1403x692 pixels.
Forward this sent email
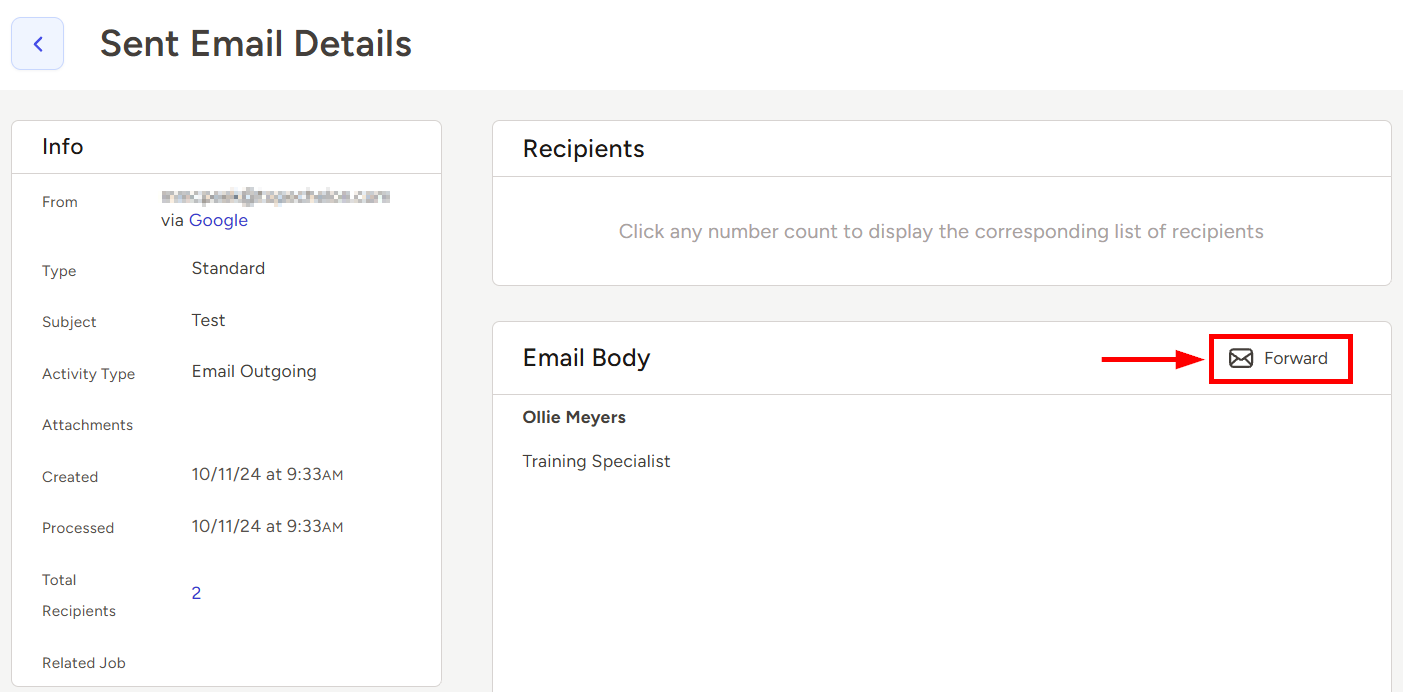pos(1280,358)
